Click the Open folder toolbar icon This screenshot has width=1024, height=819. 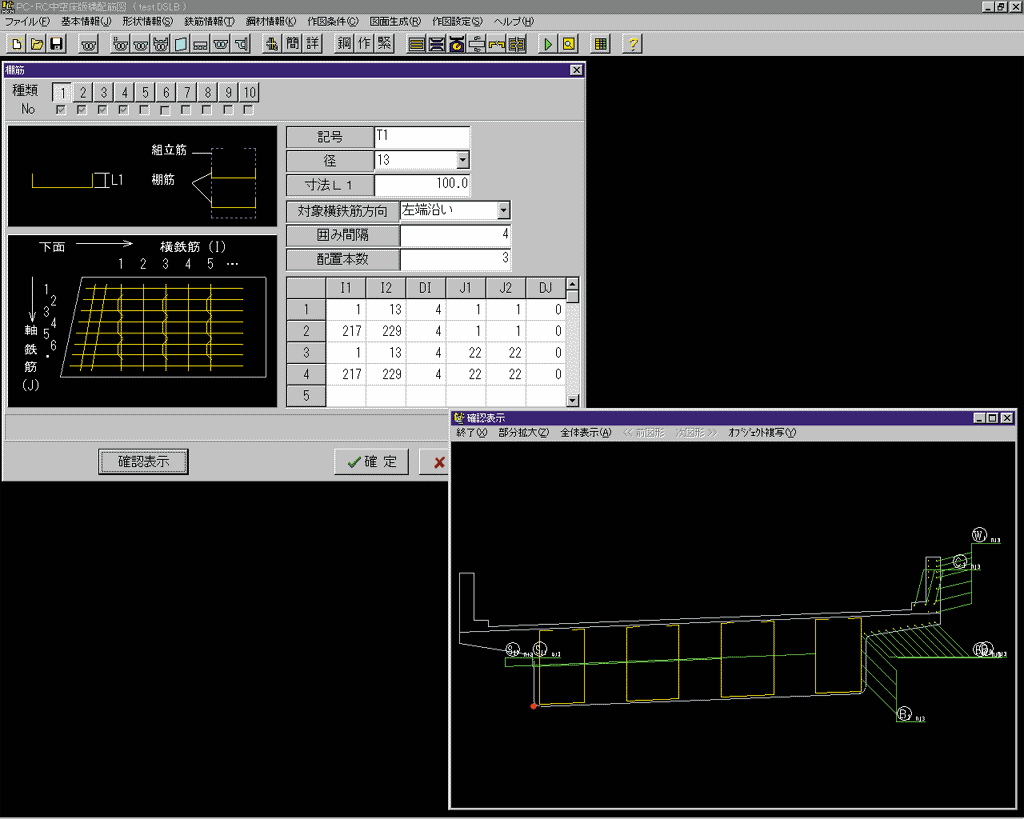[36, 44]
